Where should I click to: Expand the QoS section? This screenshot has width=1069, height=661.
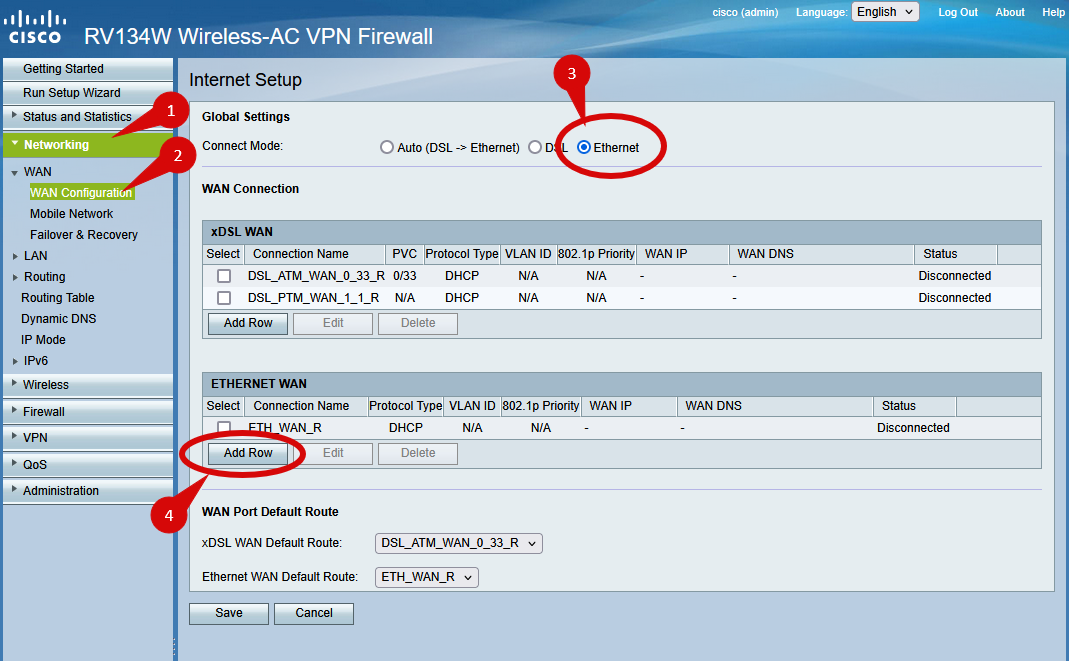88,465
